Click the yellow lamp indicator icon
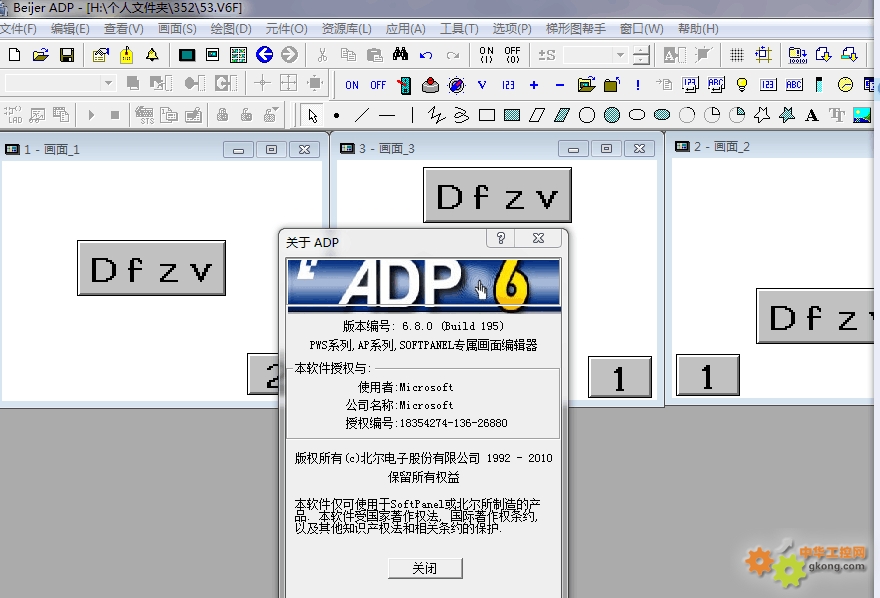880x598 pixels. pos(742,85)
